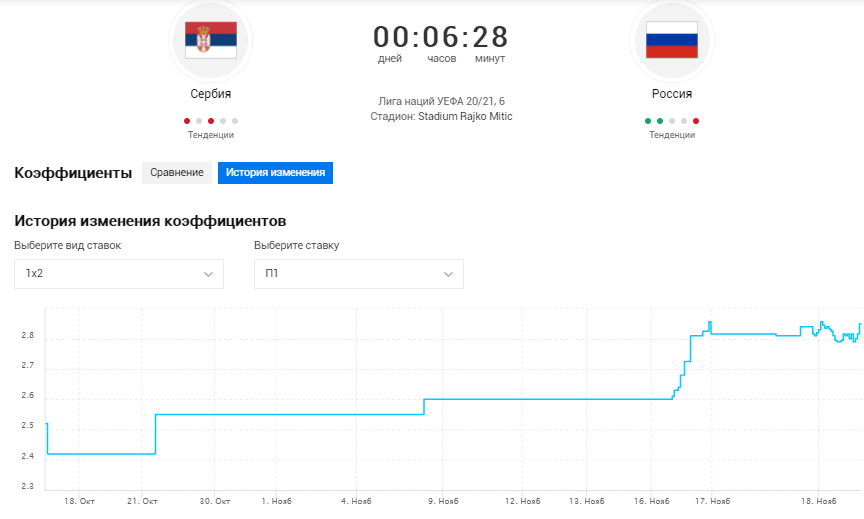This screenshot has width=864, height=519.
Task: Click Serbia's last grey trend dot
Action: (x=235, y=121)
